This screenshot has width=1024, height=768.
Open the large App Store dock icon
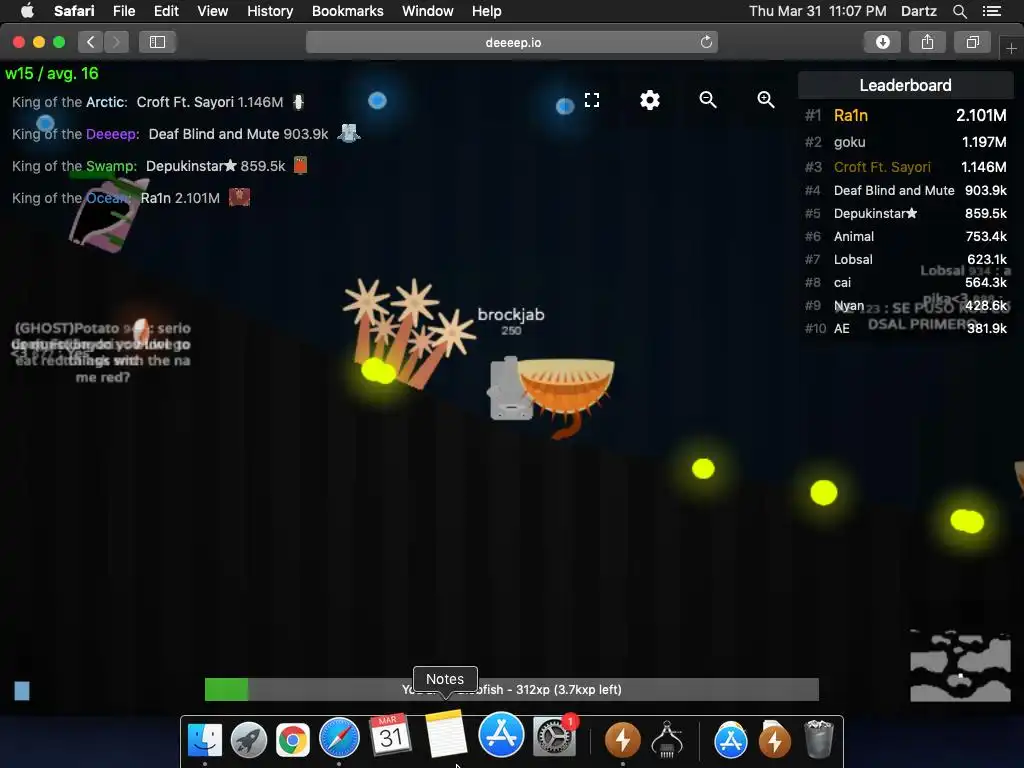pos(501,734)
